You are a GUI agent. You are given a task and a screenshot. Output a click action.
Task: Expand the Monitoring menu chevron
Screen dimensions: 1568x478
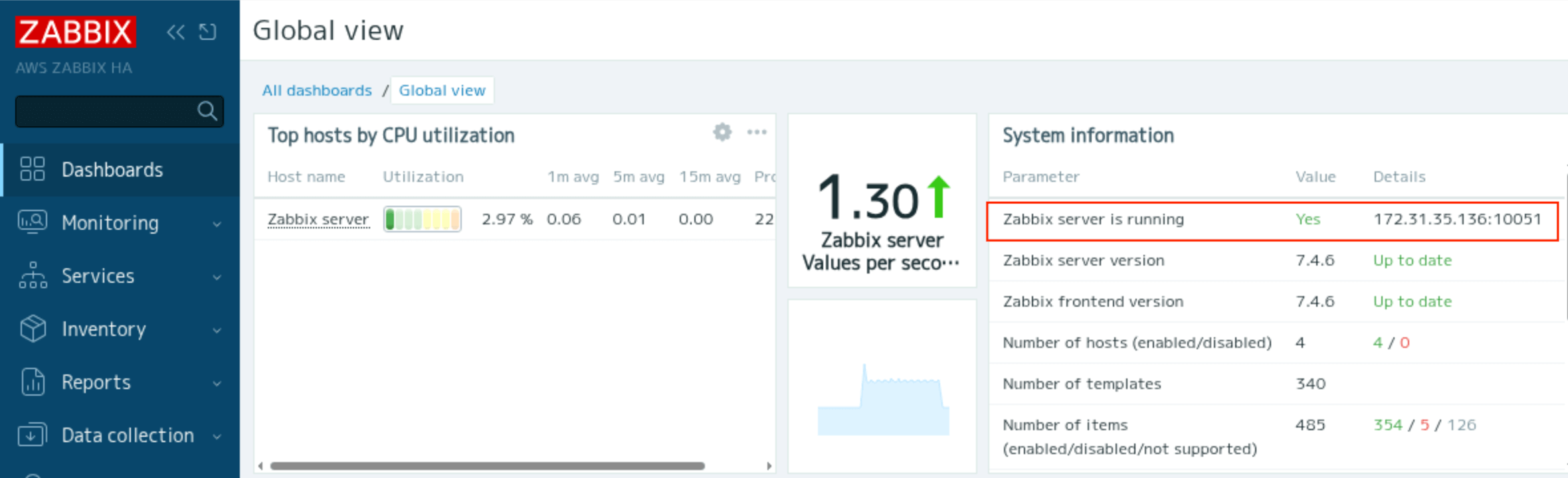click(x=217, y=224)
